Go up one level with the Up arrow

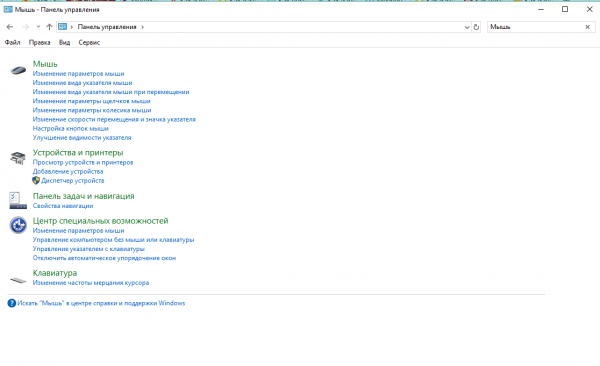49,27
